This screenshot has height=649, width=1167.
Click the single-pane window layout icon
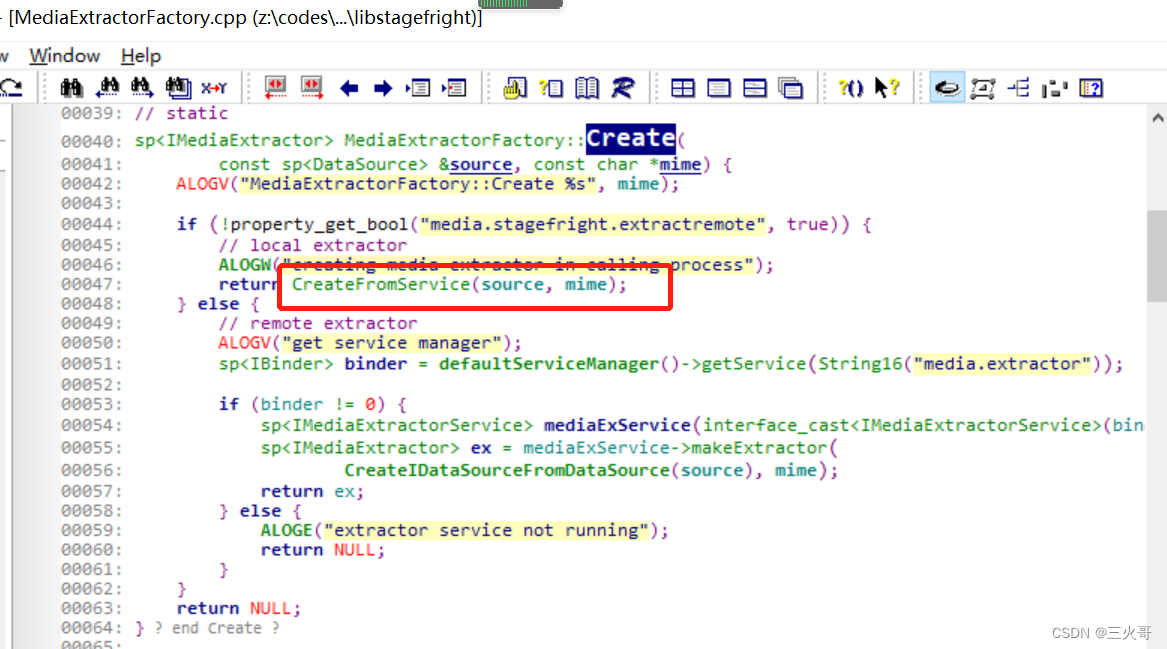(718, 88)
